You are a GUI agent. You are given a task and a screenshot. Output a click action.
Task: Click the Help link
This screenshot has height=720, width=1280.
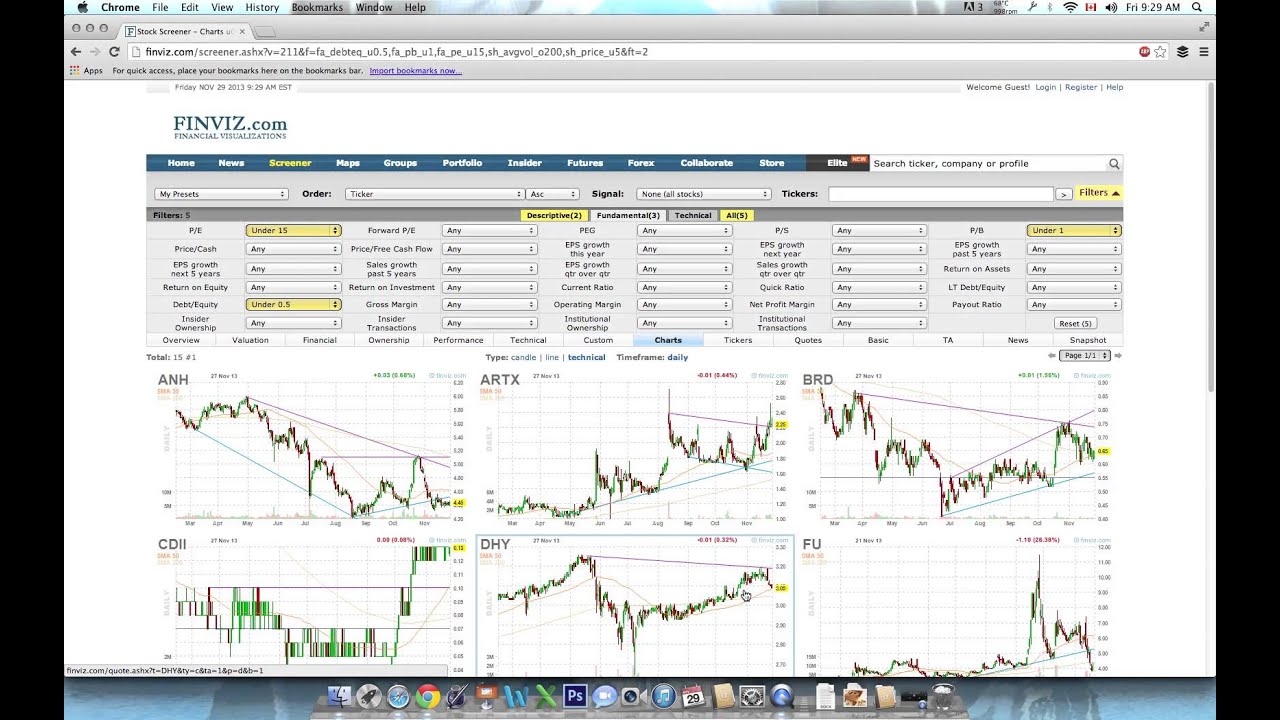pyautogui.click(x=1115, y=87)
